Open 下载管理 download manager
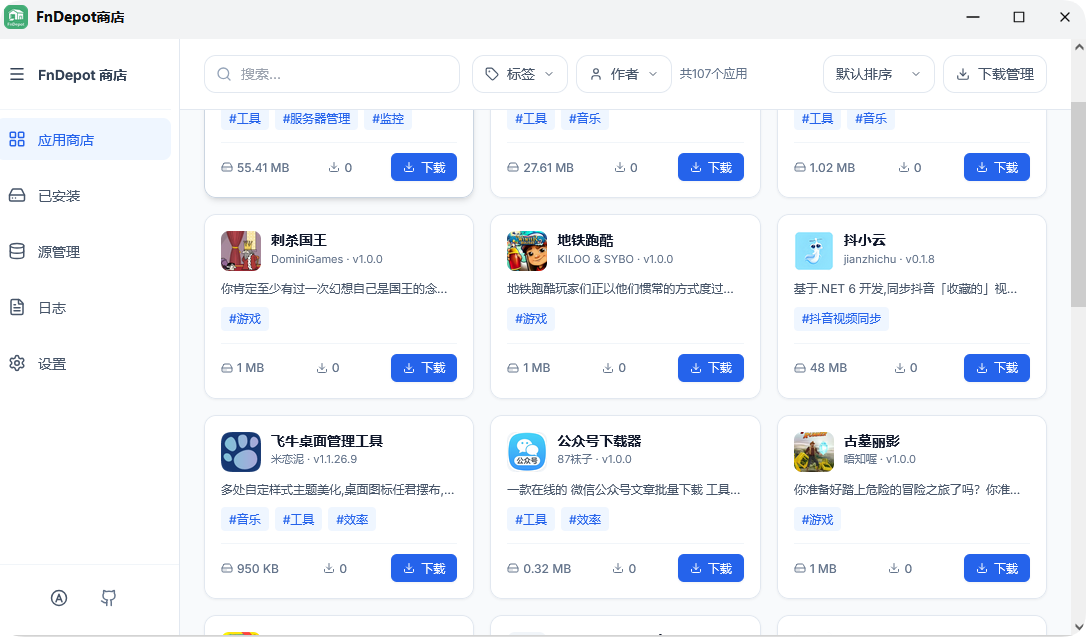Viewport: 1086px width, 637px height. click(994, 73)
